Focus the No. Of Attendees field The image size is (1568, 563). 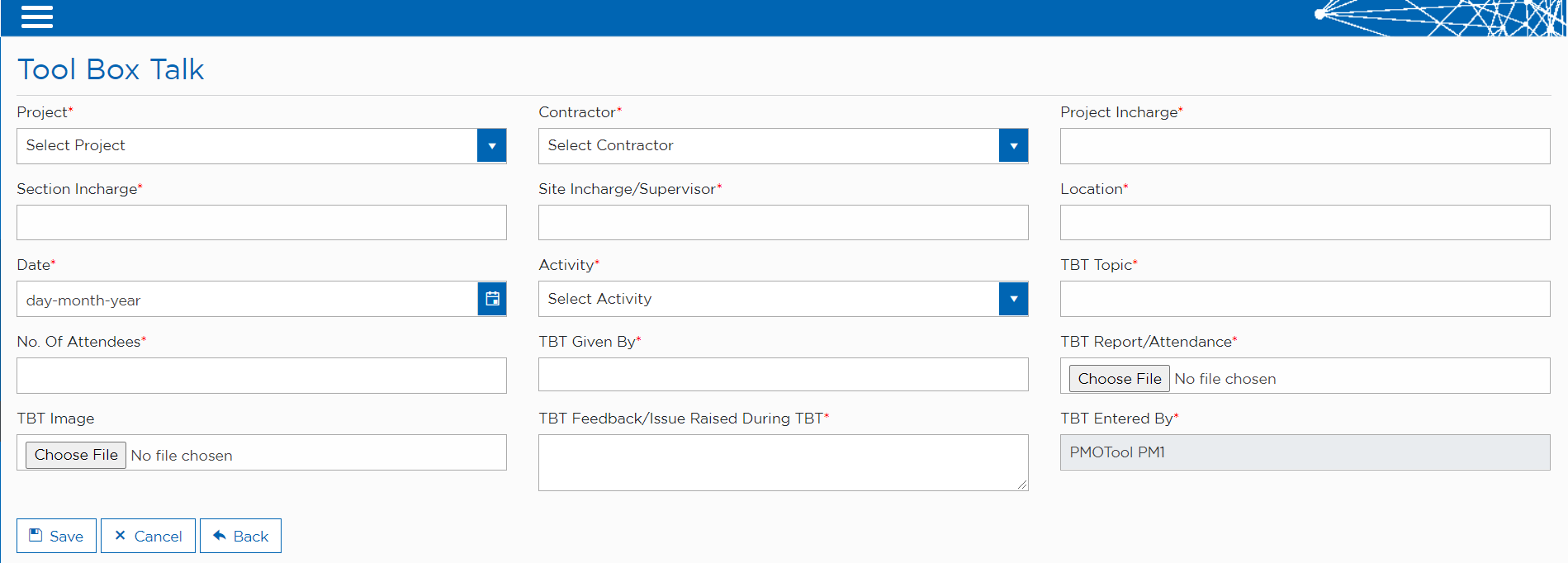(262, 376)
